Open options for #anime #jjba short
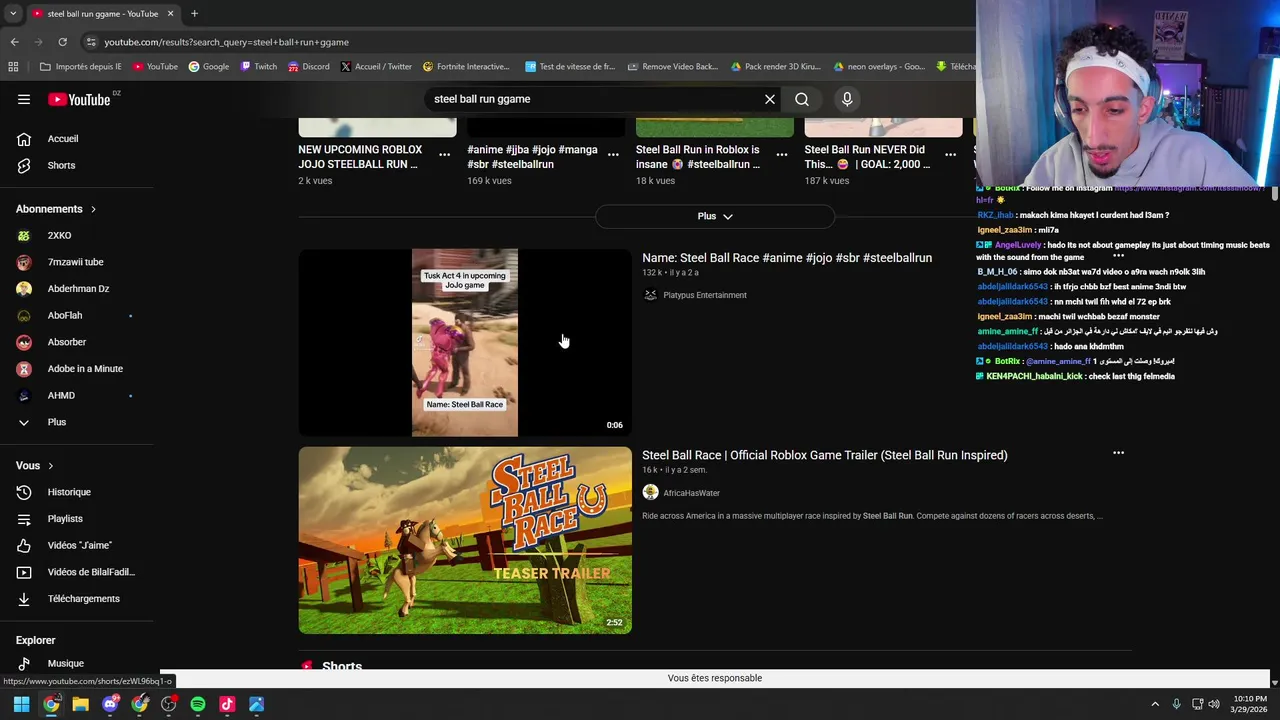This screenshot has width=1280, height=720. pyautogui.click(x=613, y=155)
